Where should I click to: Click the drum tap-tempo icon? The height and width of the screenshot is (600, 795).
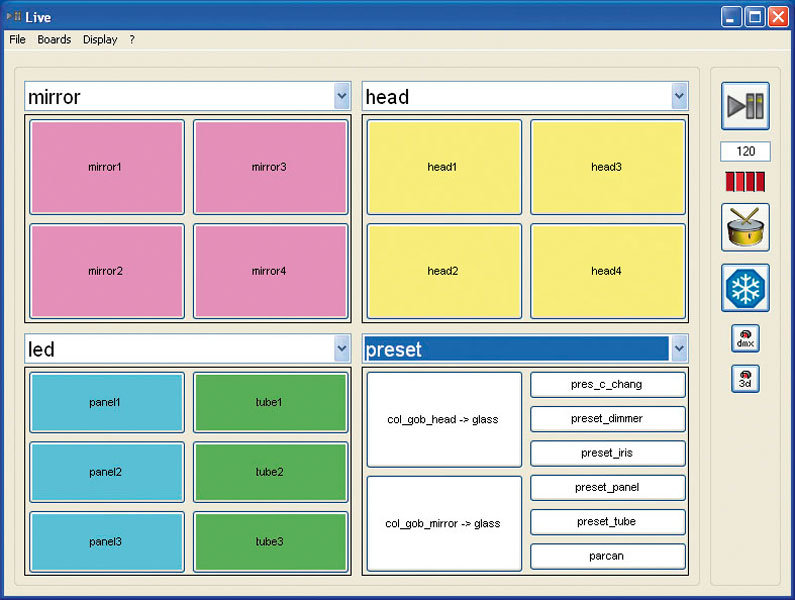pyautogui.click(x=745, y=228)
